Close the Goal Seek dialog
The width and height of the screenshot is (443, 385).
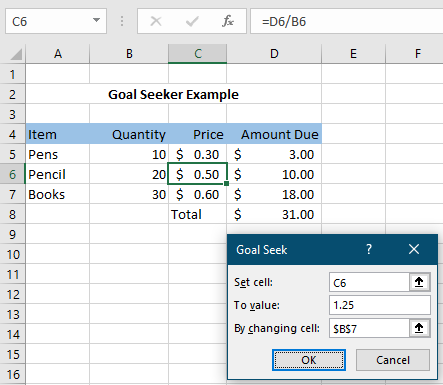click(414, 249)
